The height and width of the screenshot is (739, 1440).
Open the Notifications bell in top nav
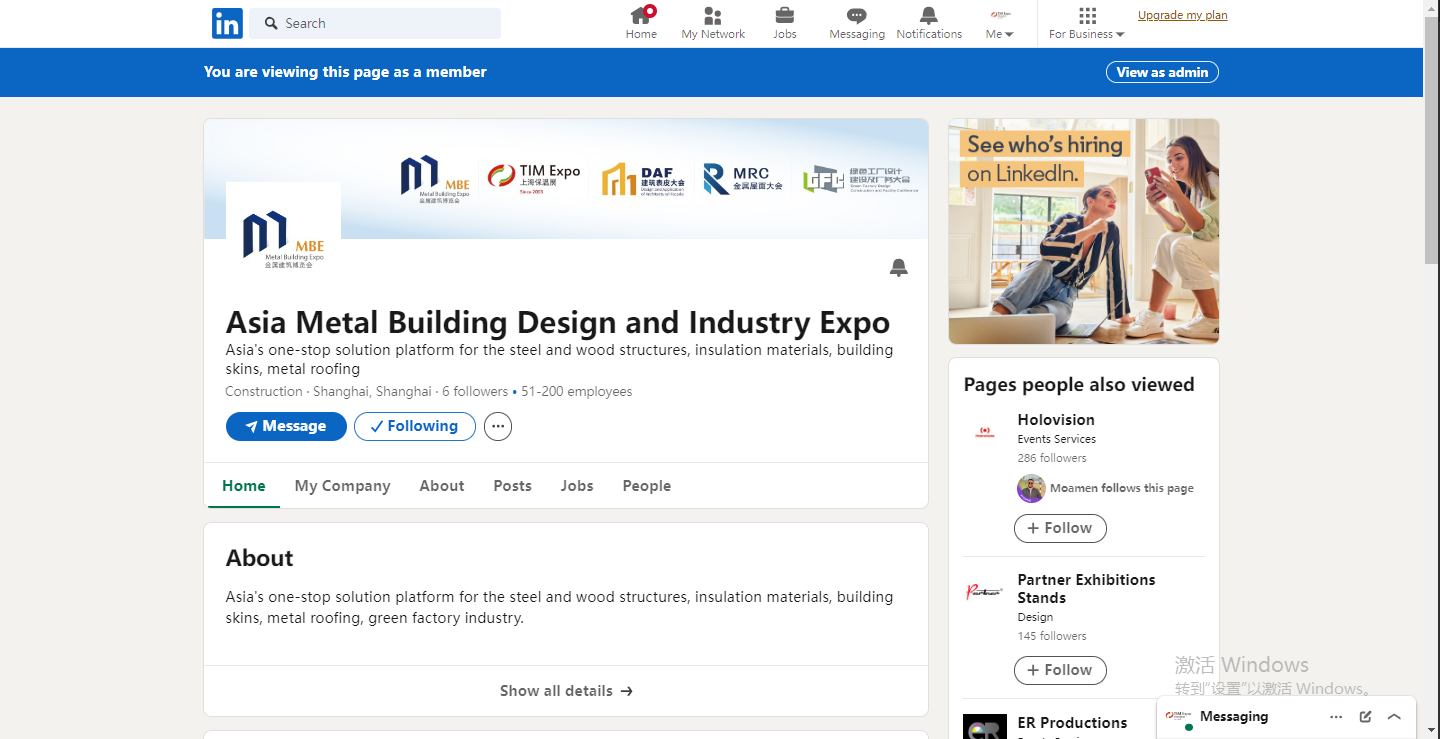(929, 23)
